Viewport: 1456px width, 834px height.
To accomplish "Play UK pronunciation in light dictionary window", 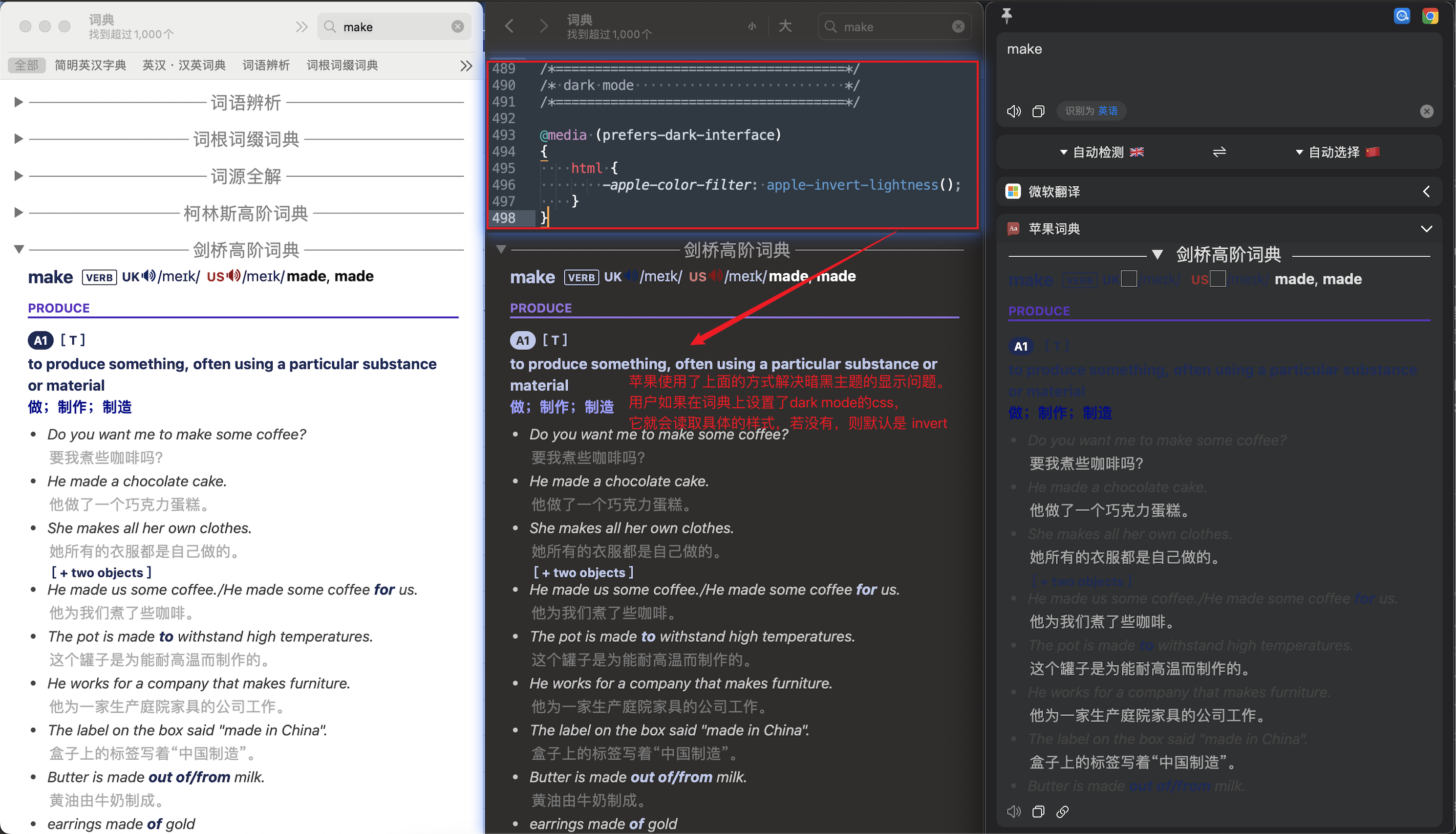I will pyautogui.click(x=149, y=276).
